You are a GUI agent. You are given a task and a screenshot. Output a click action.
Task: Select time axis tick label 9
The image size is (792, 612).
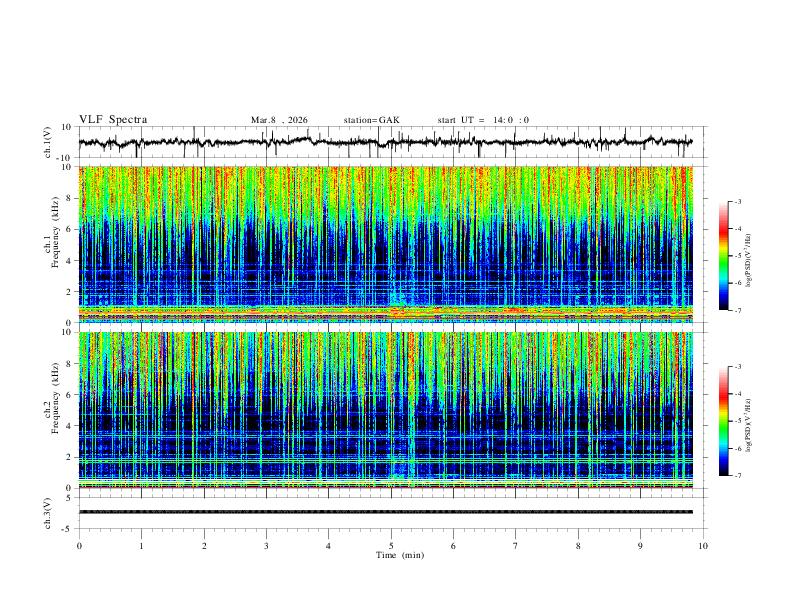640,546
